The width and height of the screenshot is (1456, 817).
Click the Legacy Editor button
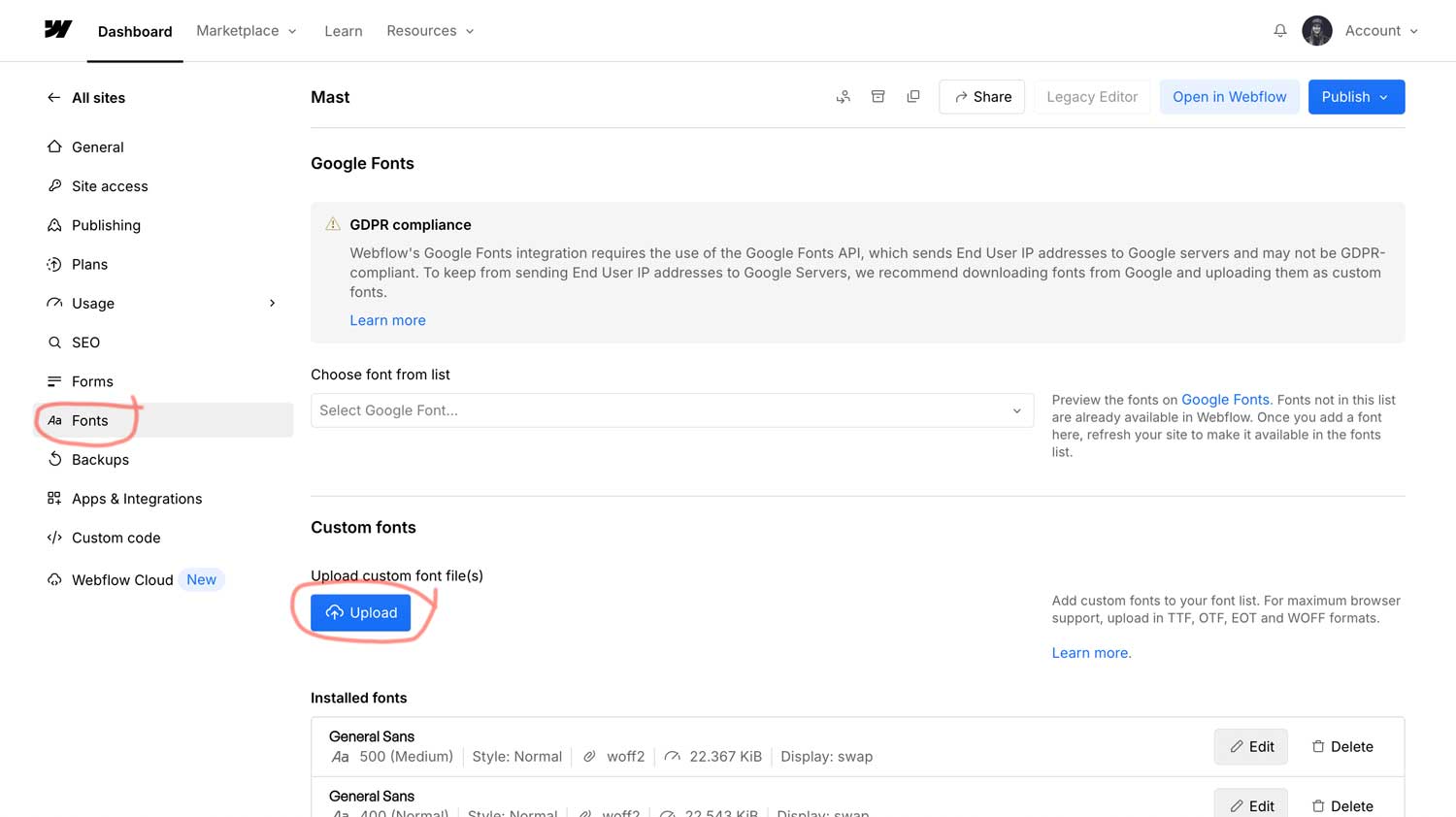pos(1092,97)
